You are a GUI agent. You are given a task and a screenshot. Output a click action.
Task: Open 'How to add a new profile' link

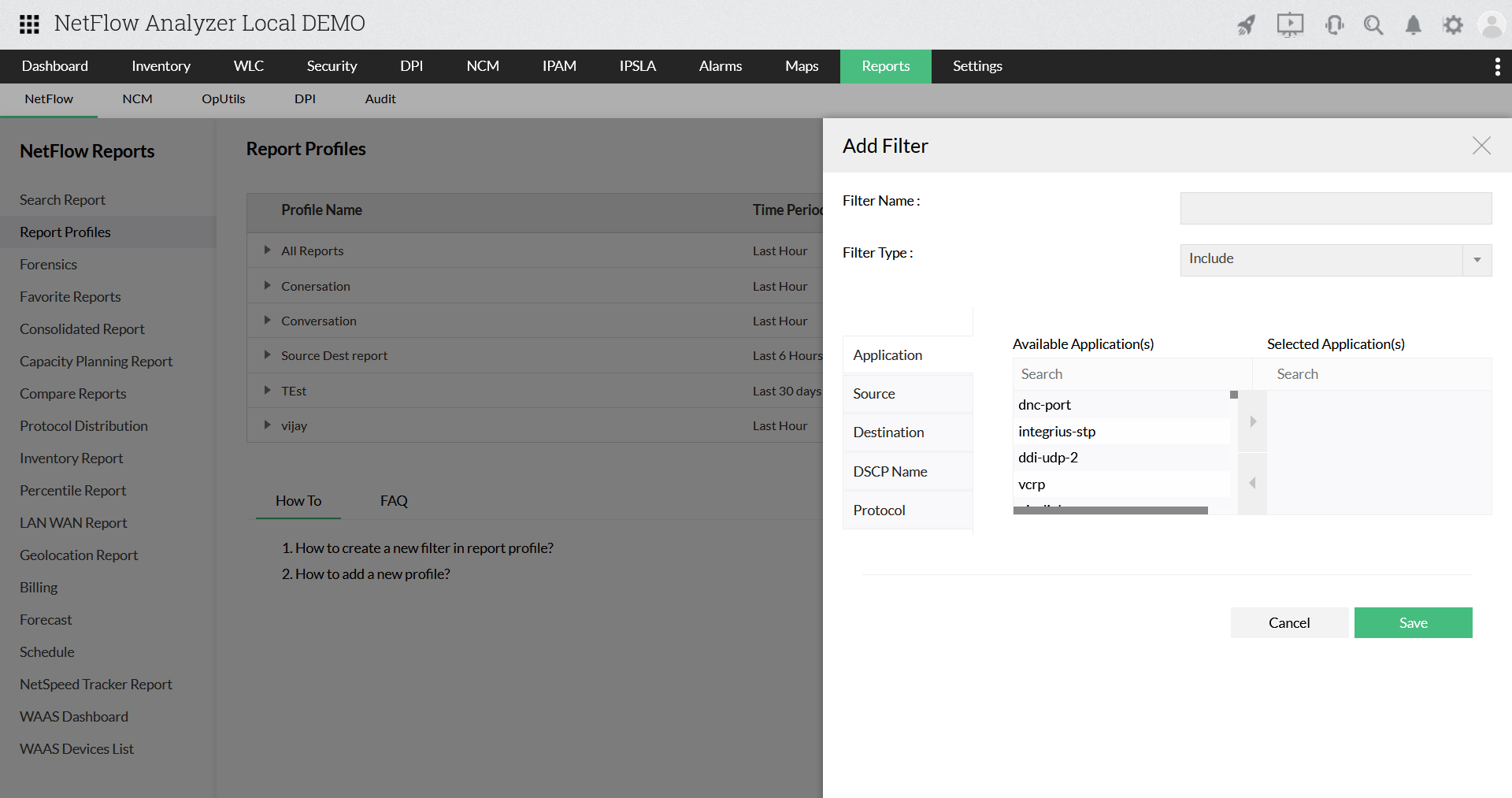[x=372, y=574]
